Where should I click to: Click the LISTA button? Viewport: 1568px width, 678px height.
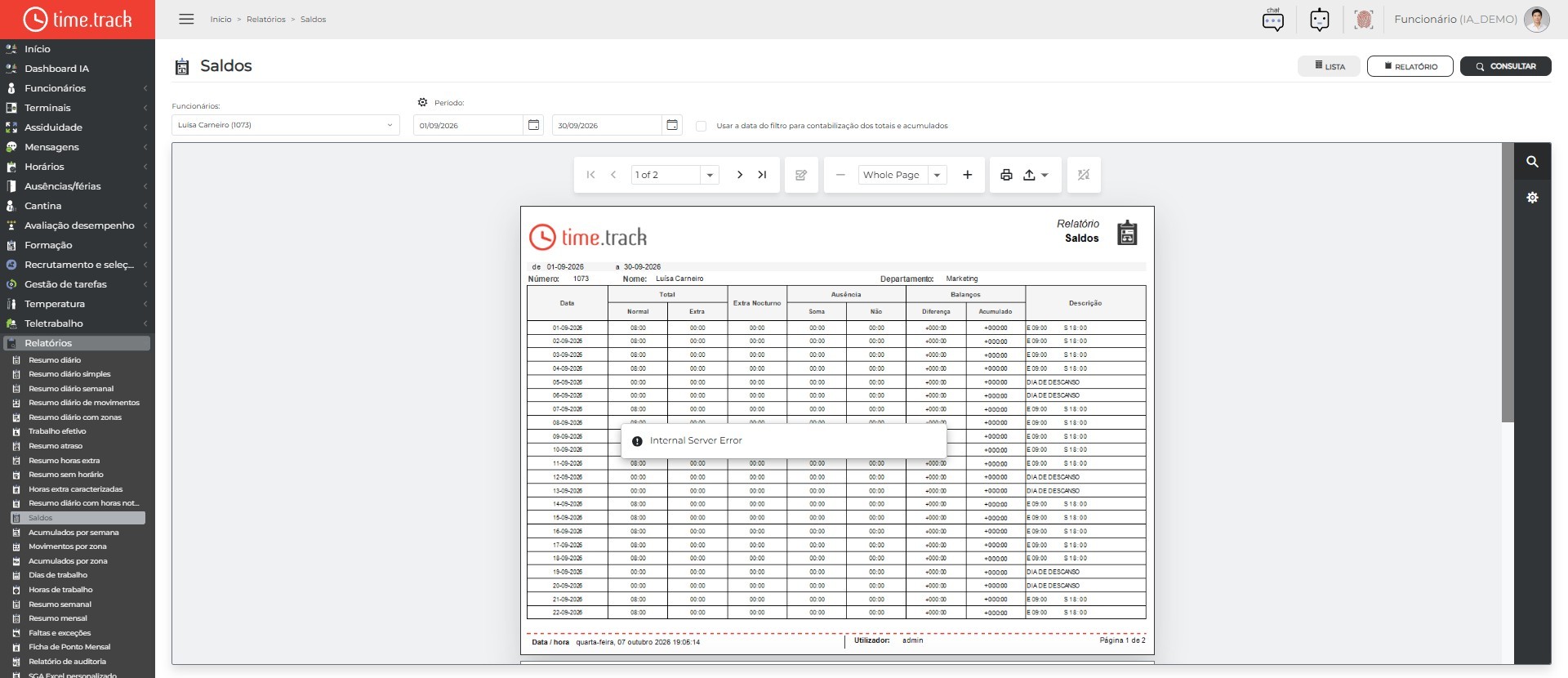[1330, 66]
